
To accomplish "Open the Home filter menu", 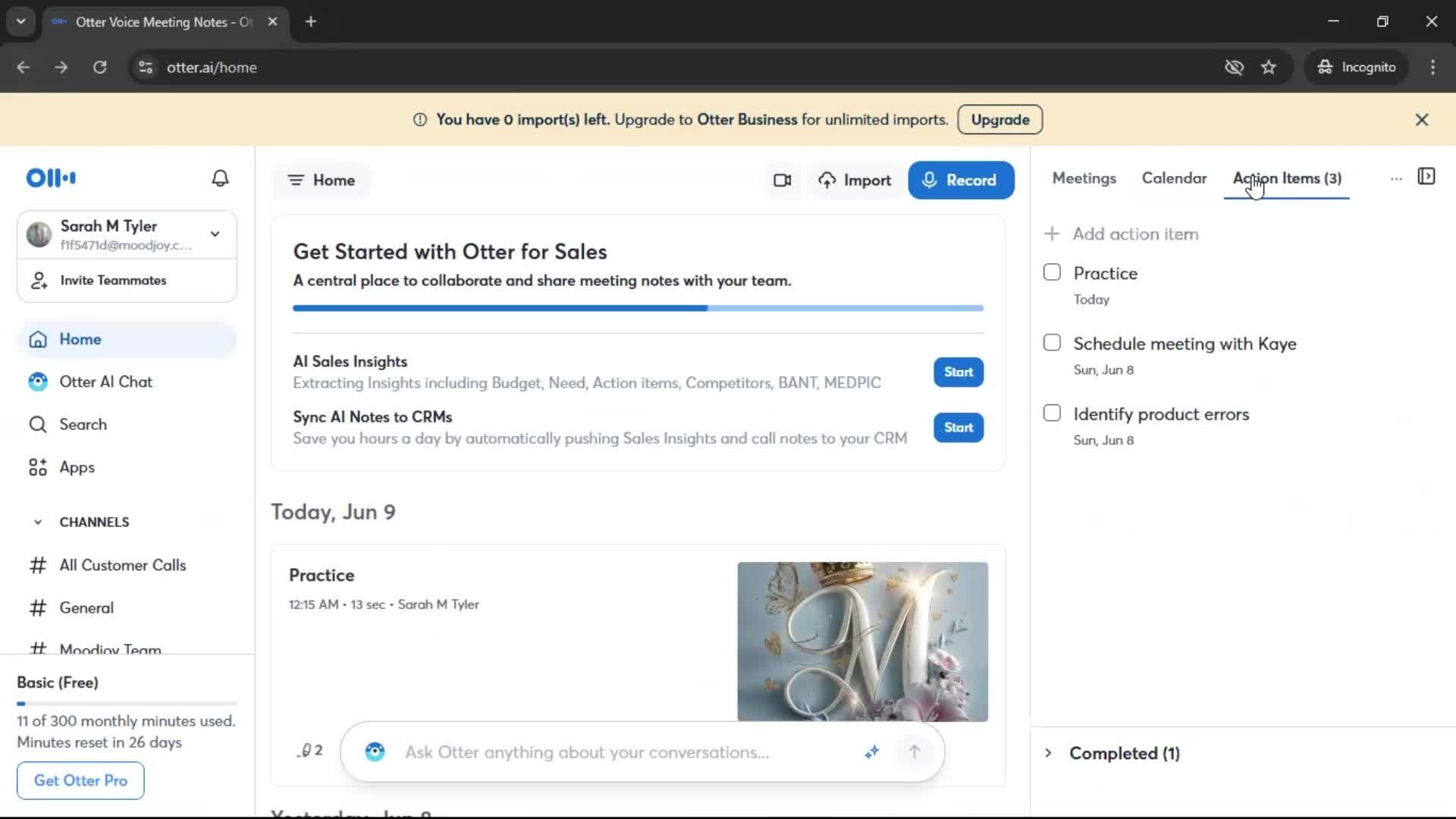I will tap(322, 180).
